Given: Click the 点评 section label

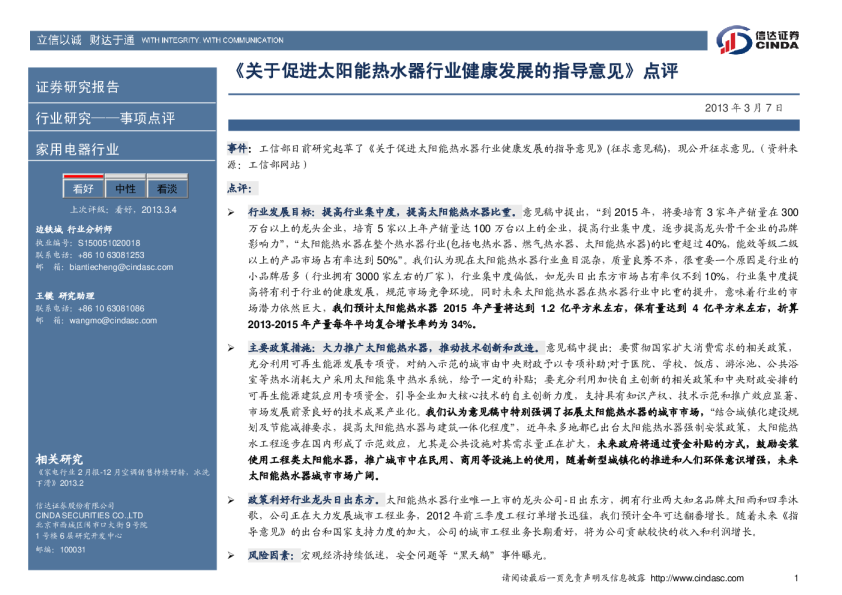Looking at the screenshot, I should (240, 188).
